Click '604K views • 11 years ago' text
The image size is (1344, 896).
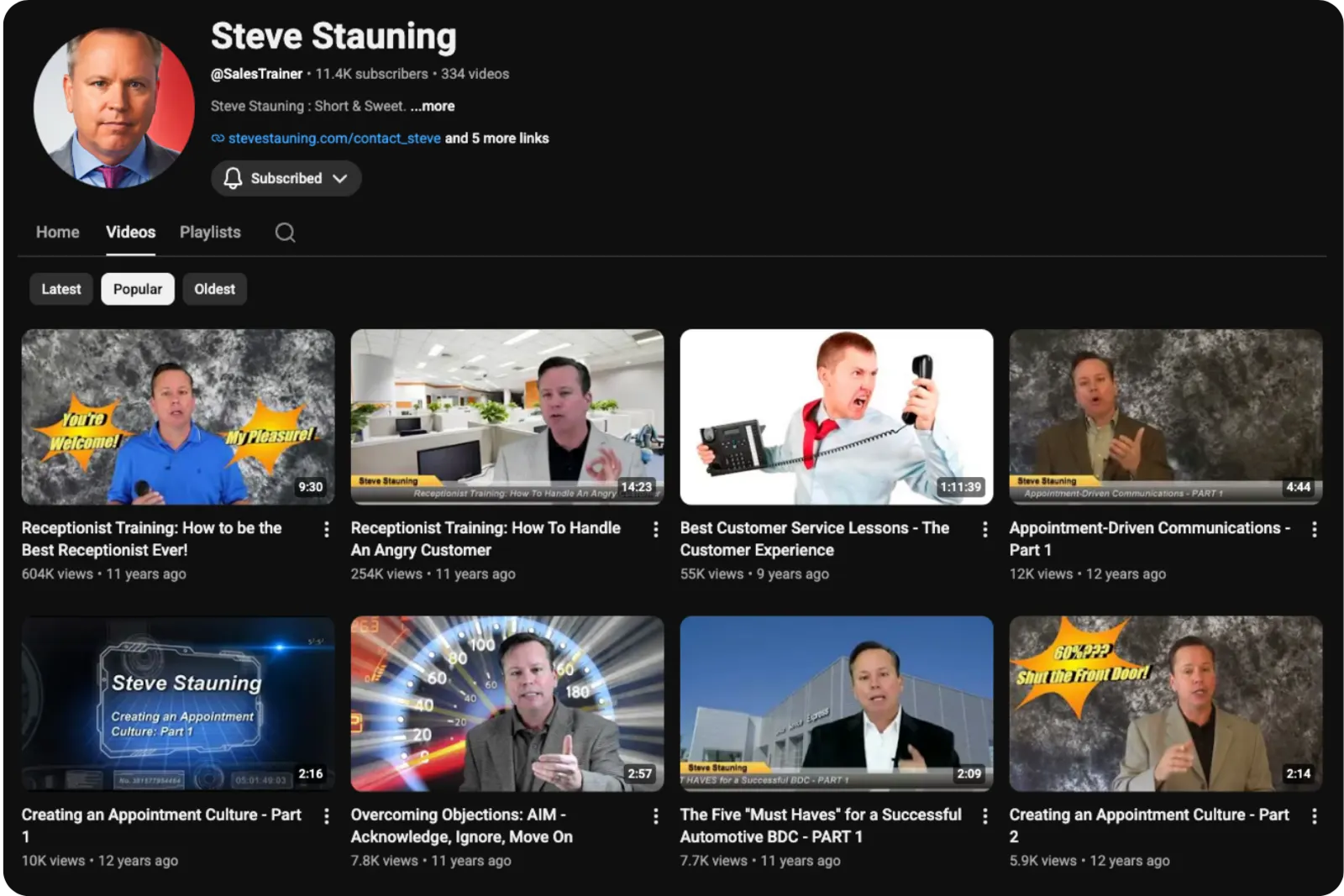point(104,574)
